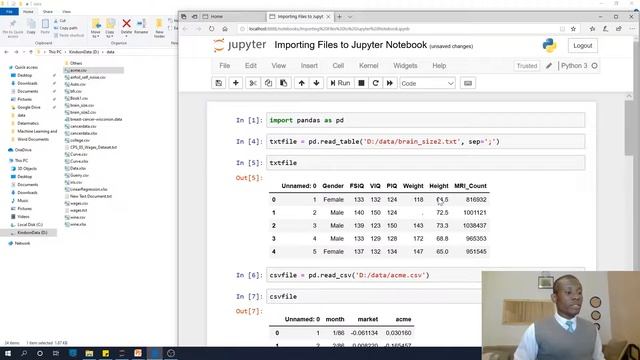Image resolution: width=640 pixels, height=360 pixels.
Task: Insert a cell below with the plus icon
Action: 236,83
